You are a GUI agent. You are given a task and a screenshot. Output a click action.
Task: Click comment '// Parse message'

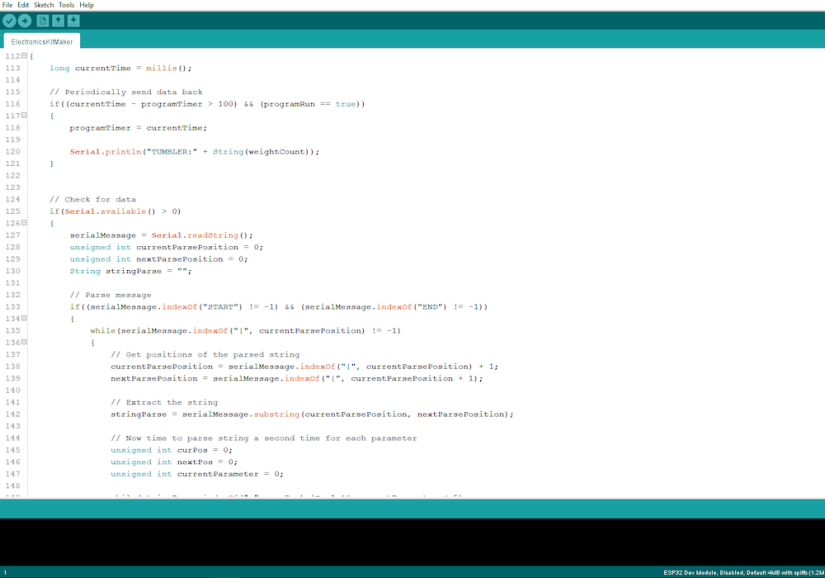(x=110, y=295)
